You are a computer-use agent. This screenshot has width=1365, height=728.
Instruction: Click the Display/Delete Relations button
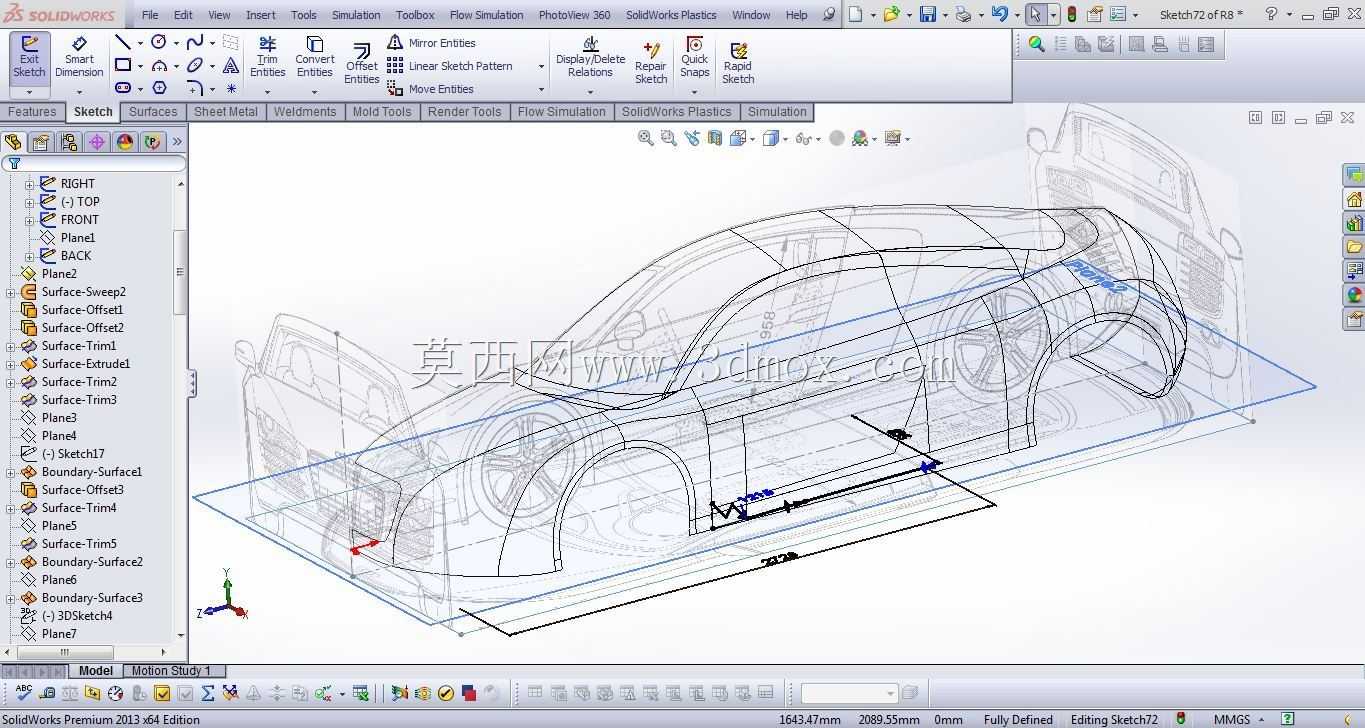click(x=590, y=57)
